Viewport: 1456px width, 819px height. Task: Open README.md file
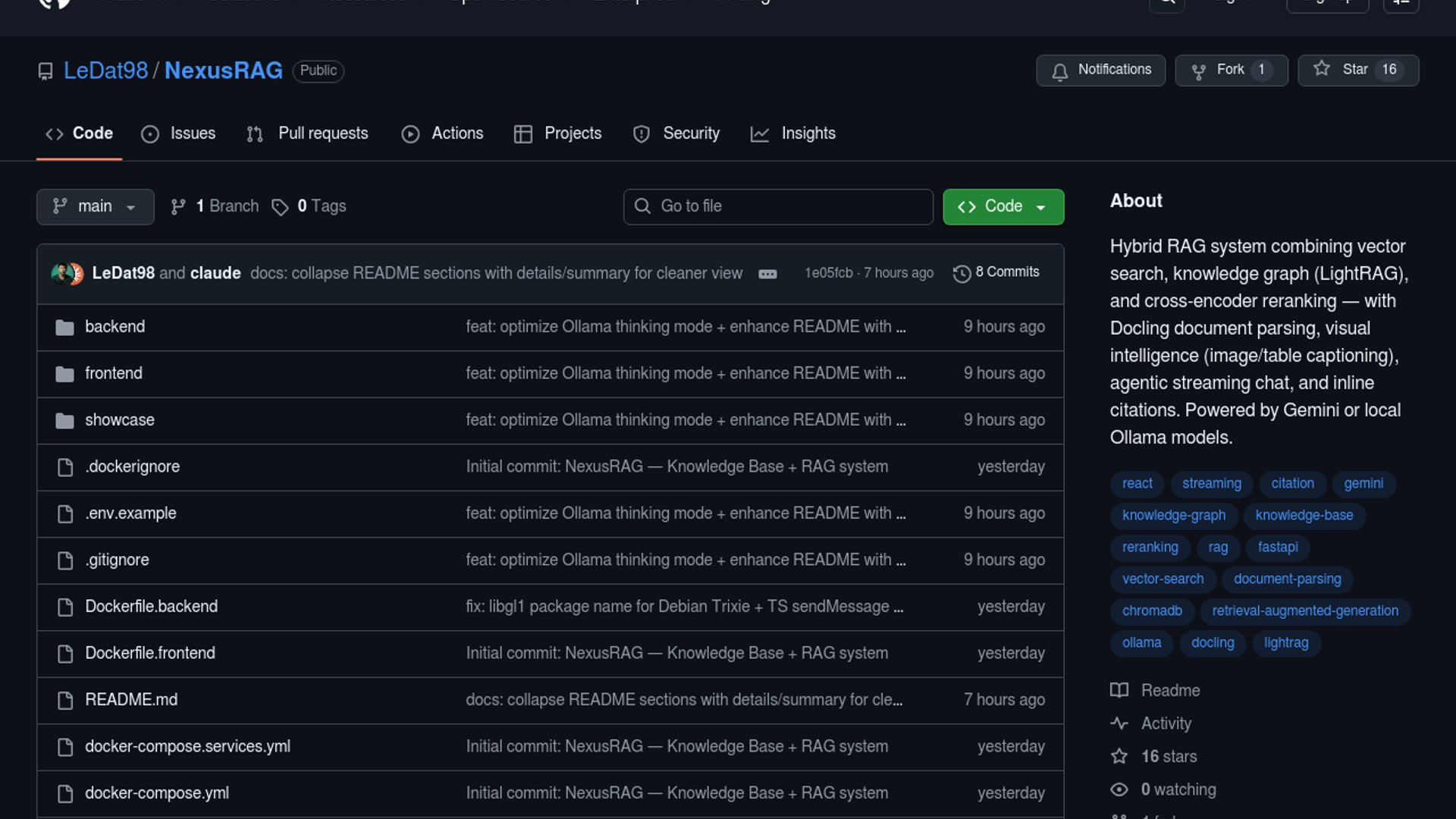131,699
